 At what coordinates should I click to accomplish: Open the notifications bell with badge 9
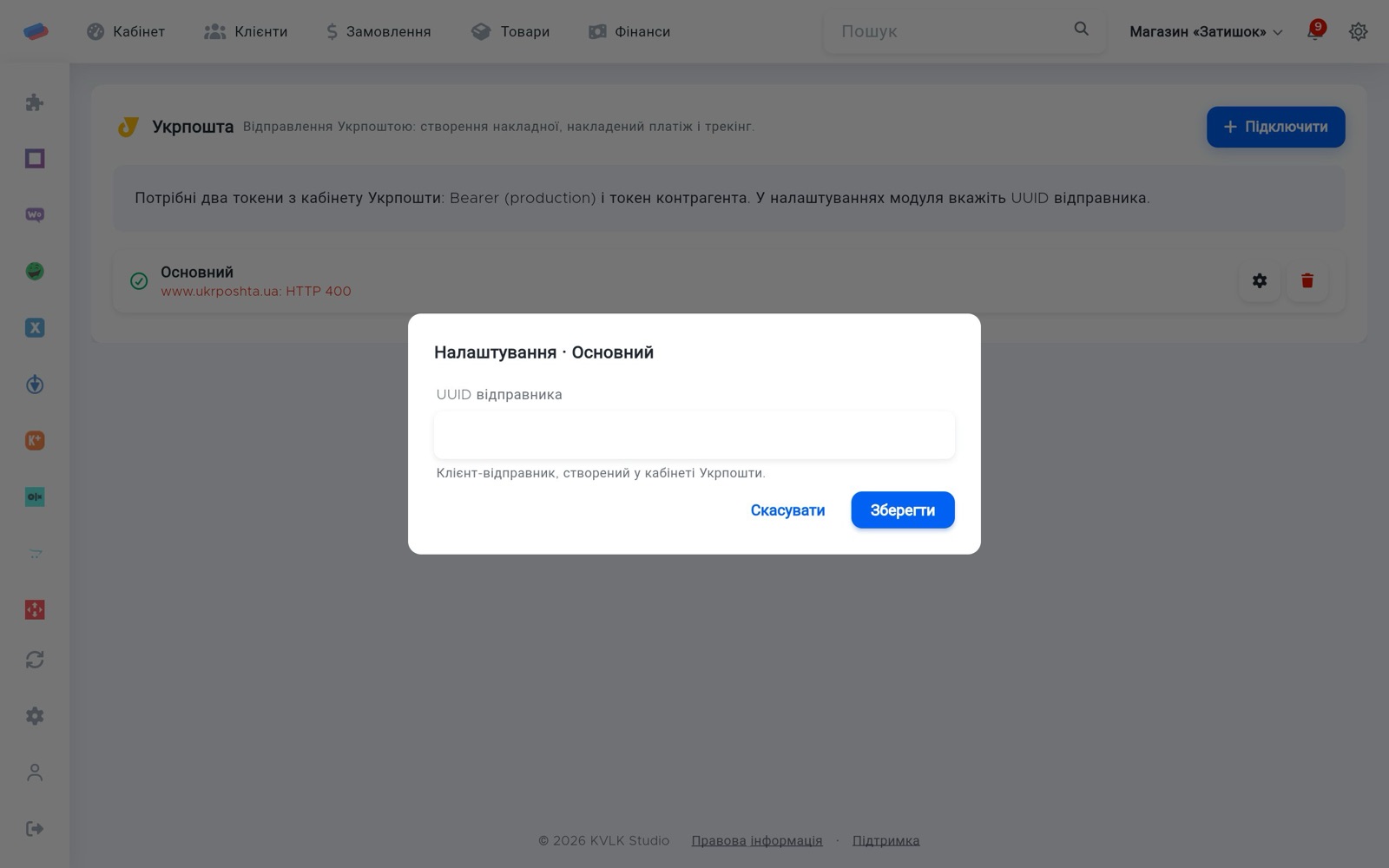click(x=1316, y=31)
